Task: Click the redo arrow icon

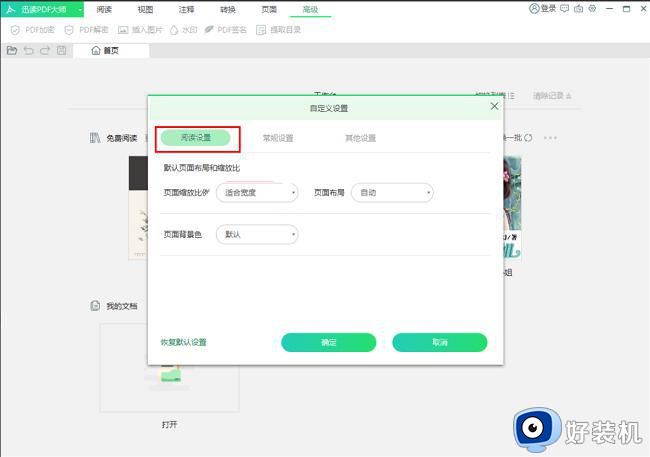Action: pyautogui.click(x=45, y=51)
